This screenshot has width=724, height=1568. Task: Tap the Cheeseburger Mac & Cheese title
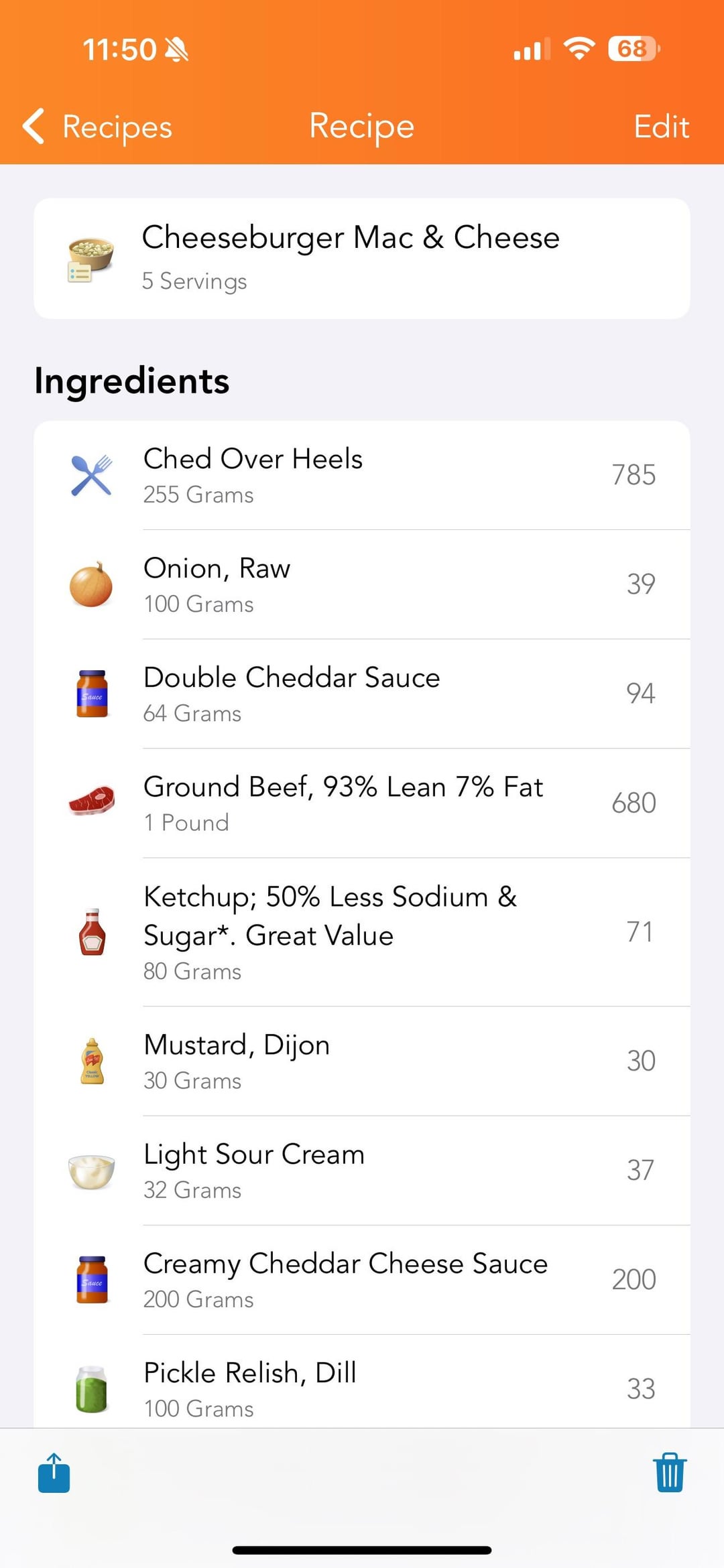(351, 238)
